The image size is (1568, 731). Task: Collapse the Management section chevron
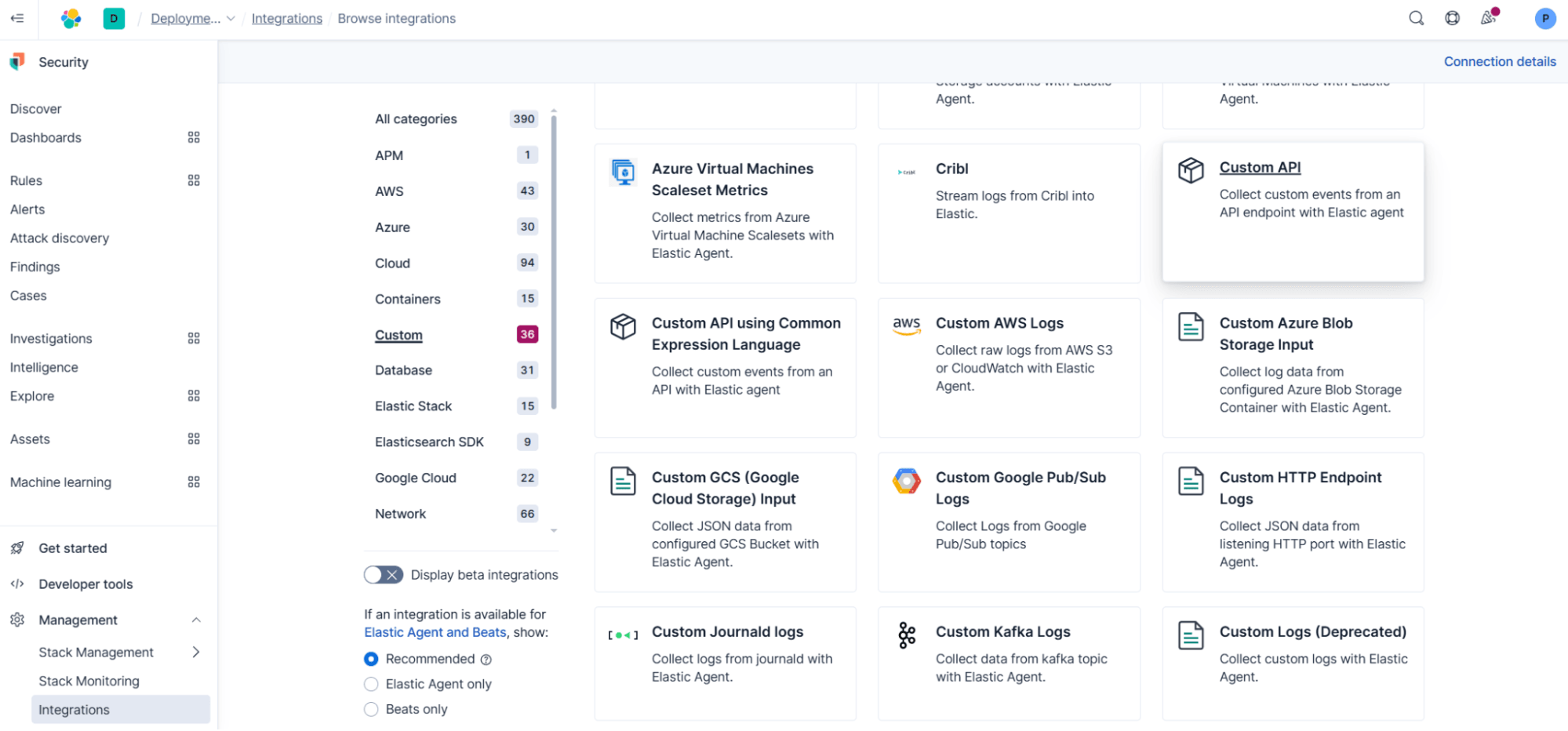pos(196,620)
